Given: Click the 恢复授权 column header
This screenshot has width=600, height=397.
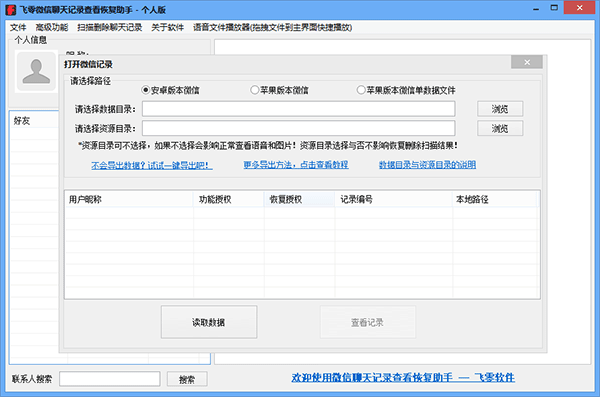Looking at the screenshot, I should coord(299,199).
